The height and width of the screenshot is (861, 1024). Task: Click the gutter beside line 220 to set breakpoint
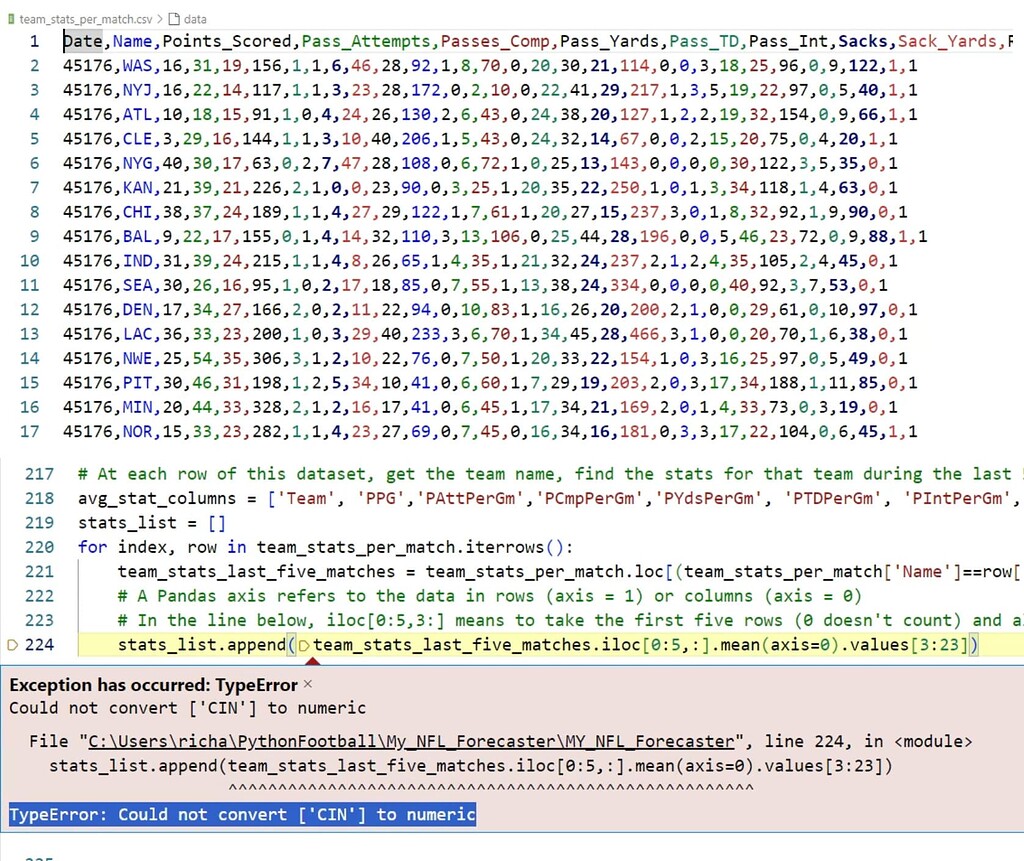click(12, 547)
